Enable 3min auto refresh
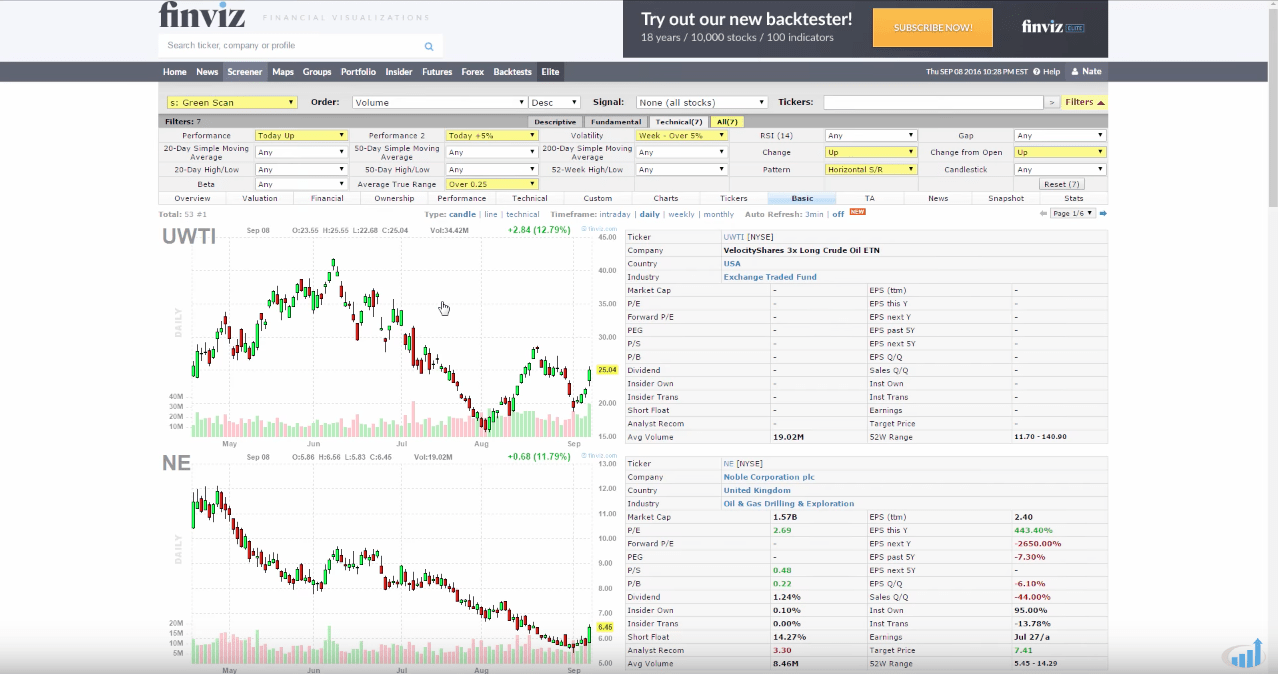The image size is (1278, 674). point(814,214)
